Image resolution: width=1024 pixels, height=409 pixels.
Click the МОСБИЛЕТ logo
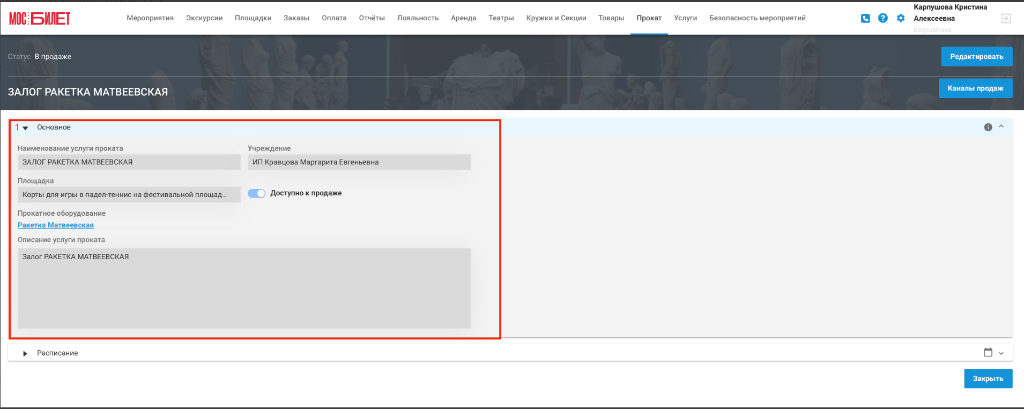click(x=39, y=18)
